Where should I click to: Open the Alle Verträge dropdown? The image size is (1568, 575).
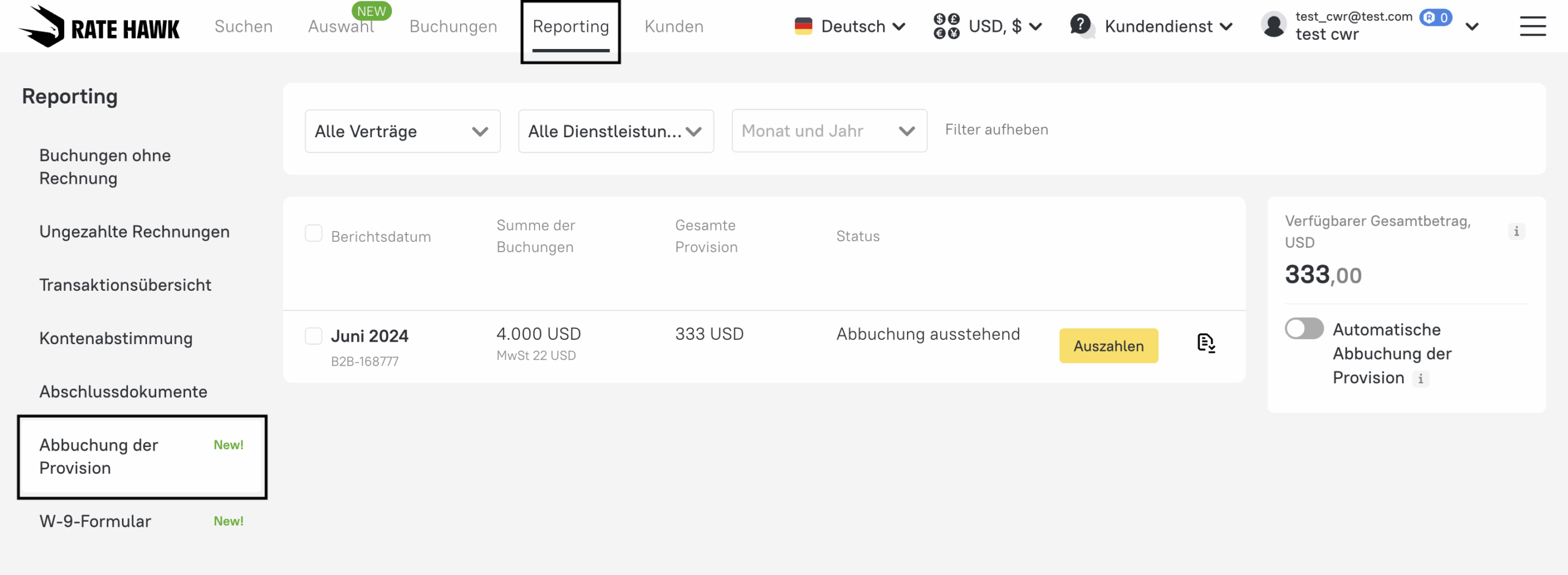(x=402, y=131)
